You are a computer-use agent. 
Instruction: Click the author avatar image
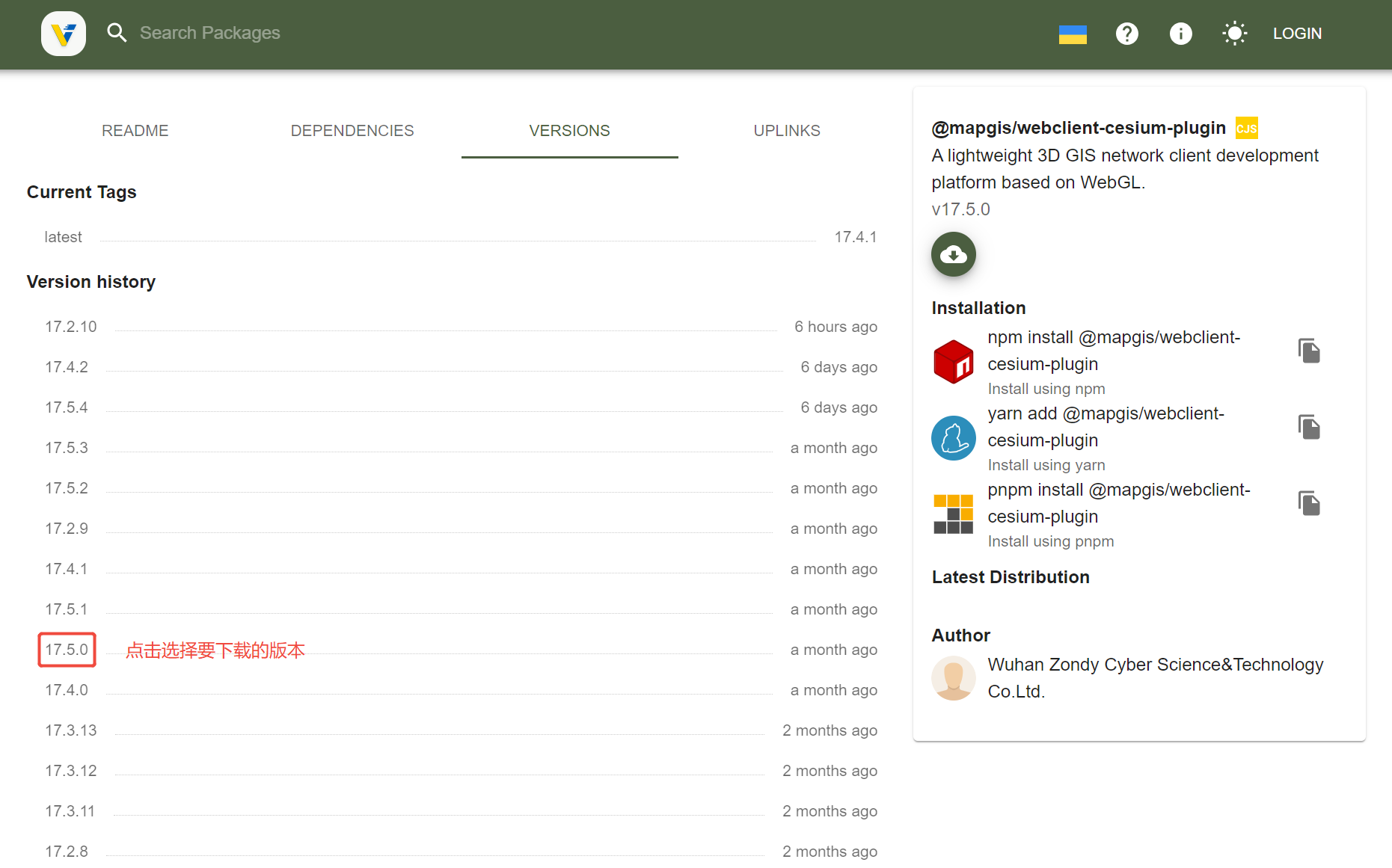point(954,678)
